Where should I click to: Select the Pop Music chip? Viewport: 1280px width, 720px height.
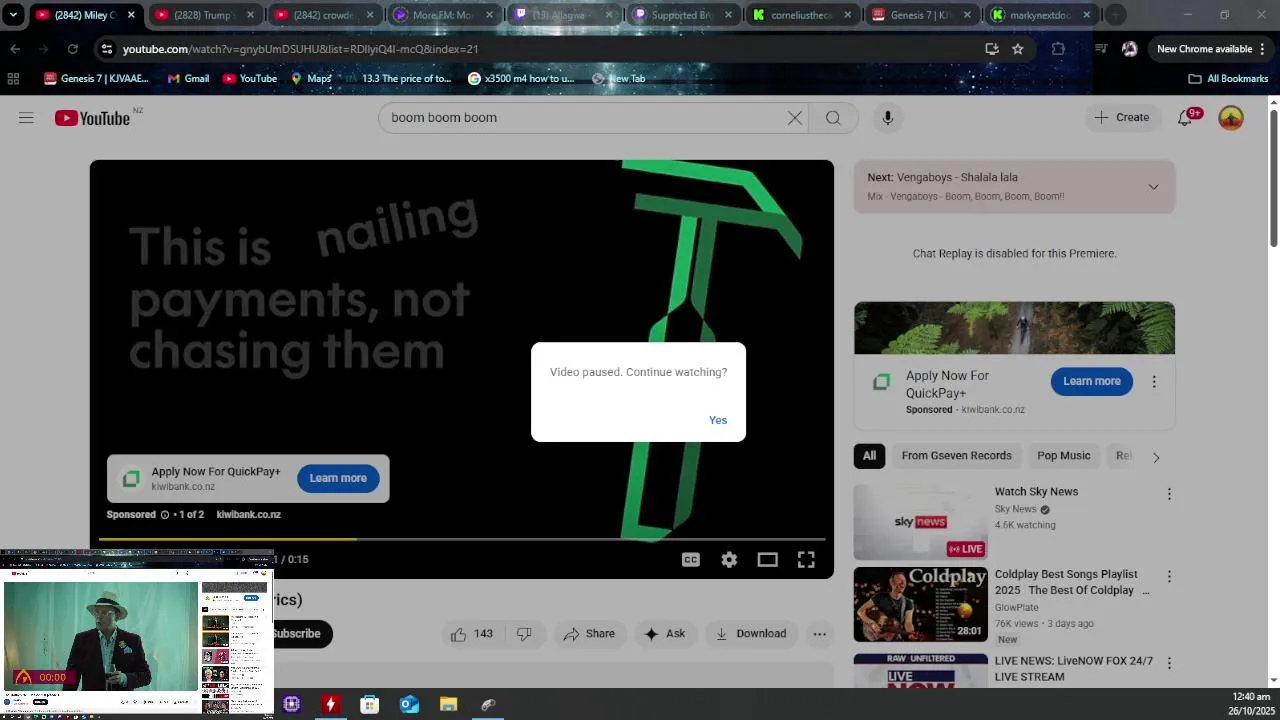(1063, 456)
